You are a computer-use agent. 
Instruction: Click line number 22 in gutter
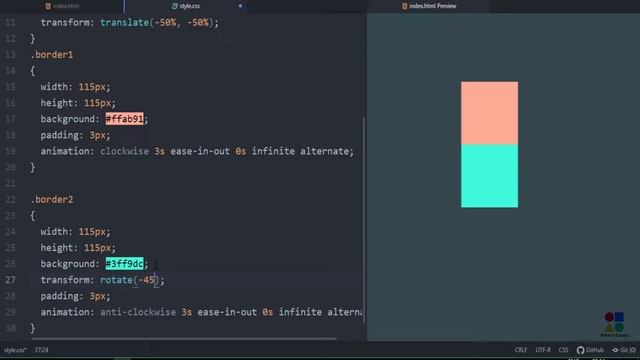pos(10,200)
